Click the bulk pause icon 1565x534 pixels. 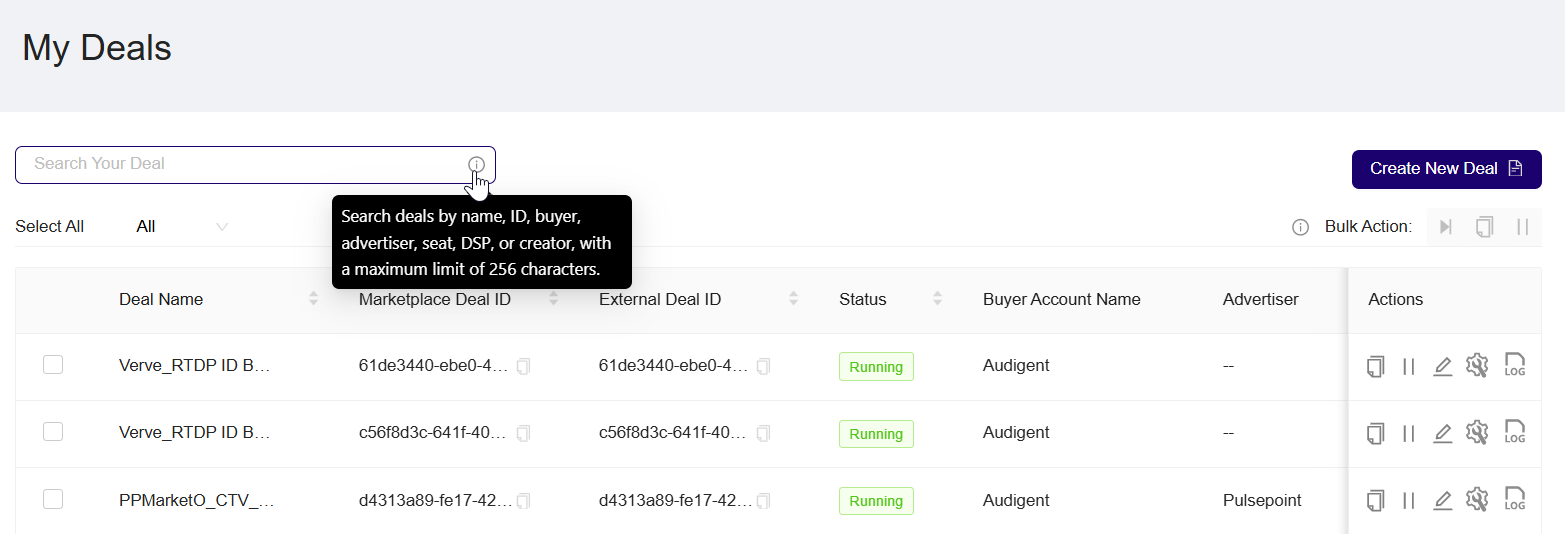pyautogui.click(x=1523, y=227)
